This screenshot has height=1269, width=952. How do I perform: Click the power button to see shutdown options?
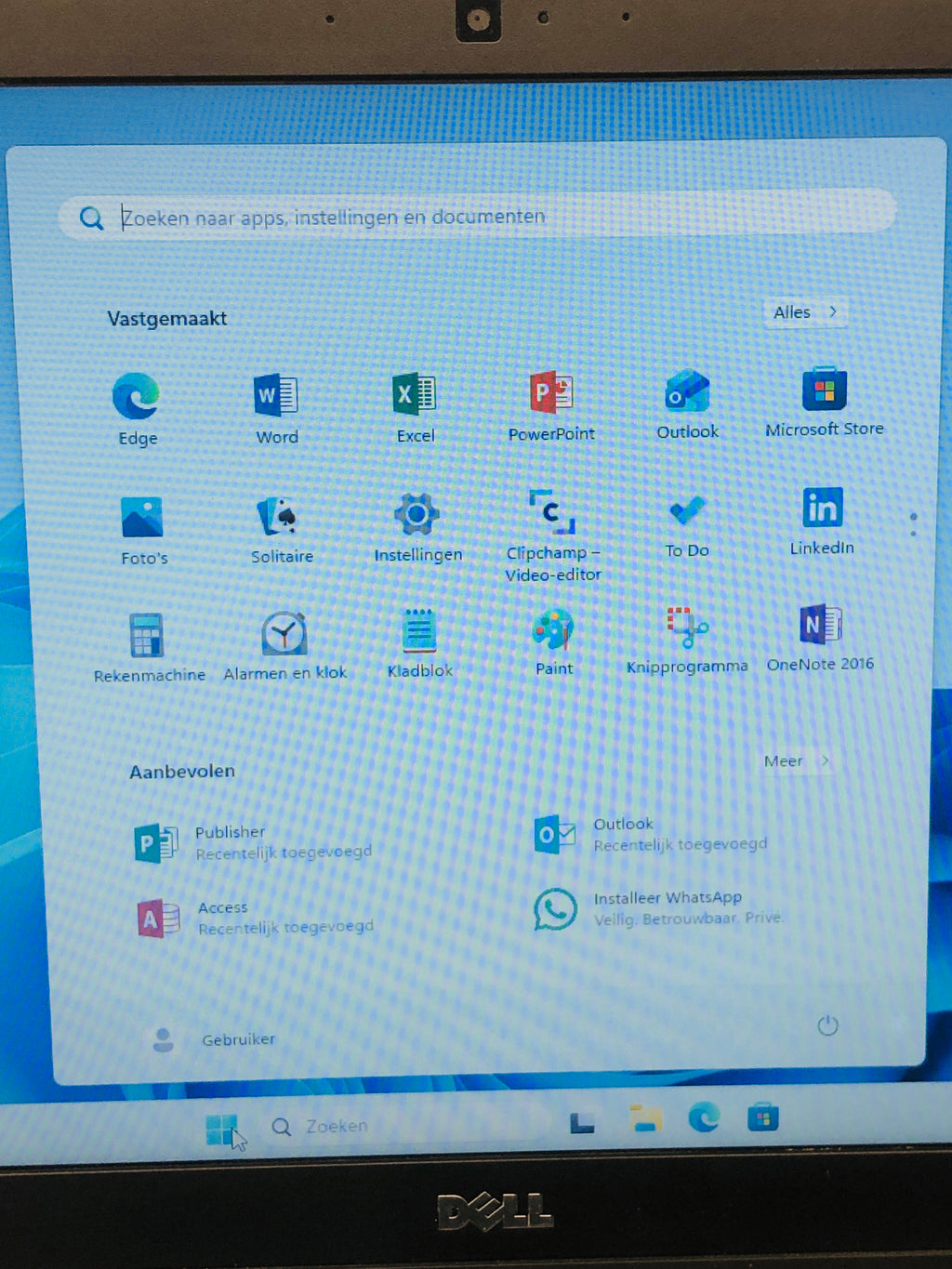[827, 1026]
